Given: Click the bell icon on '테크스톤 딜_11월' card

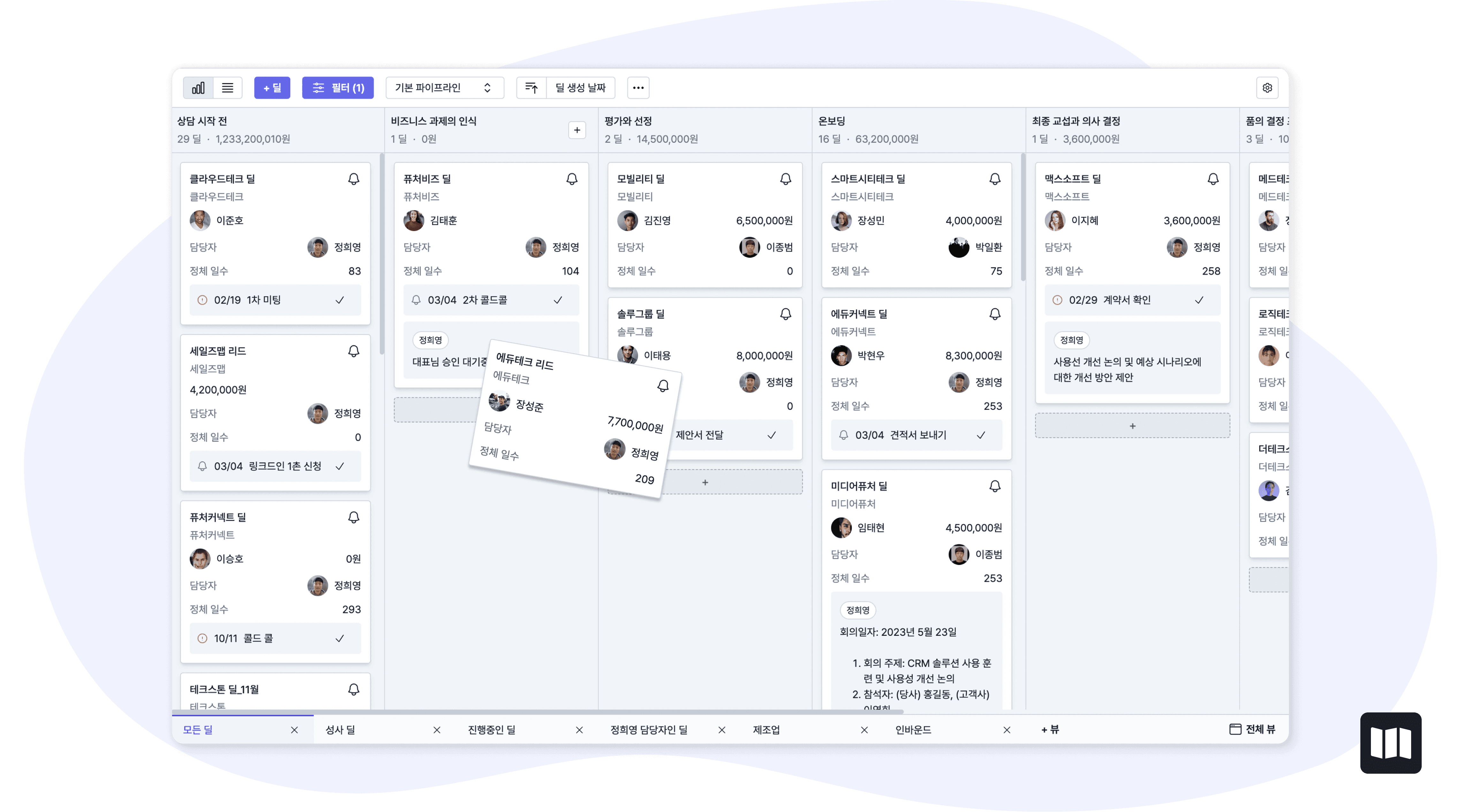Looking at the screenshot, I should point(354,690).
